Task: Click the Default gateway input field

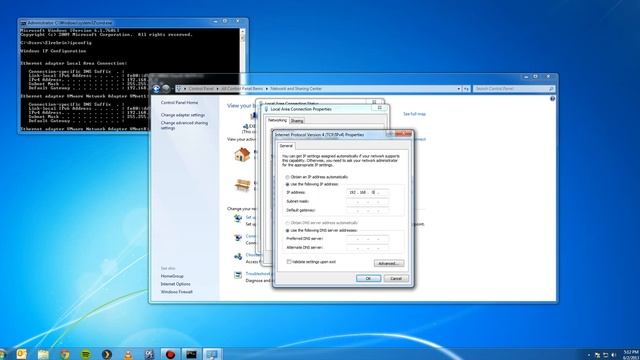Action: pyautogui.click(x=367, y=210)
